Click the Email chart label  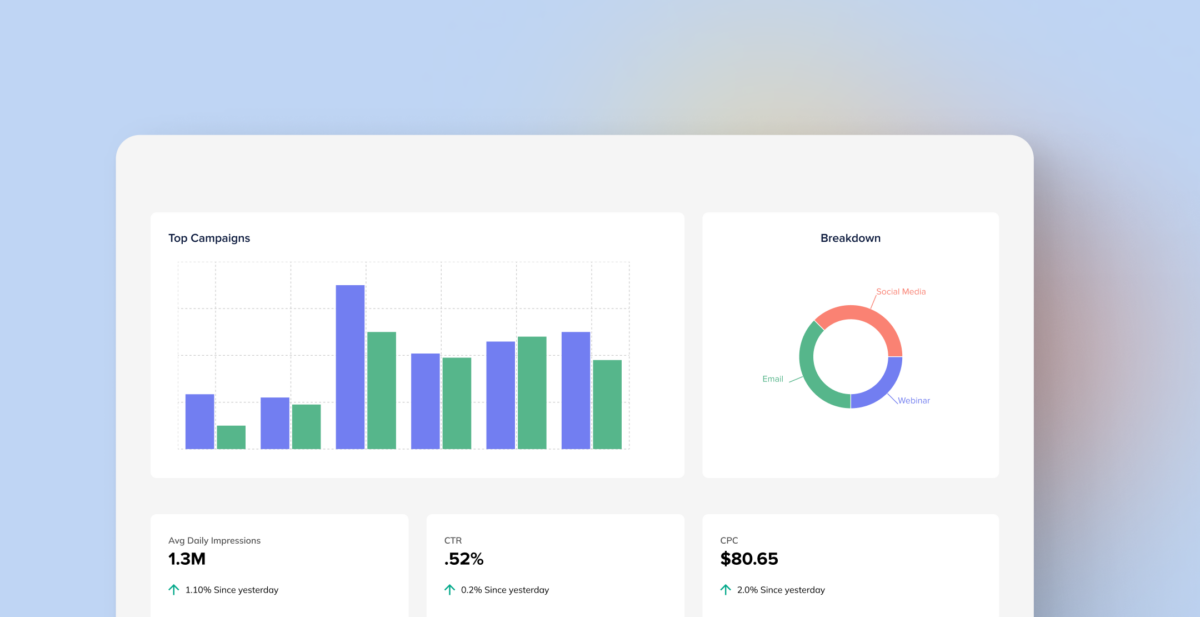[x=773, y=379]
